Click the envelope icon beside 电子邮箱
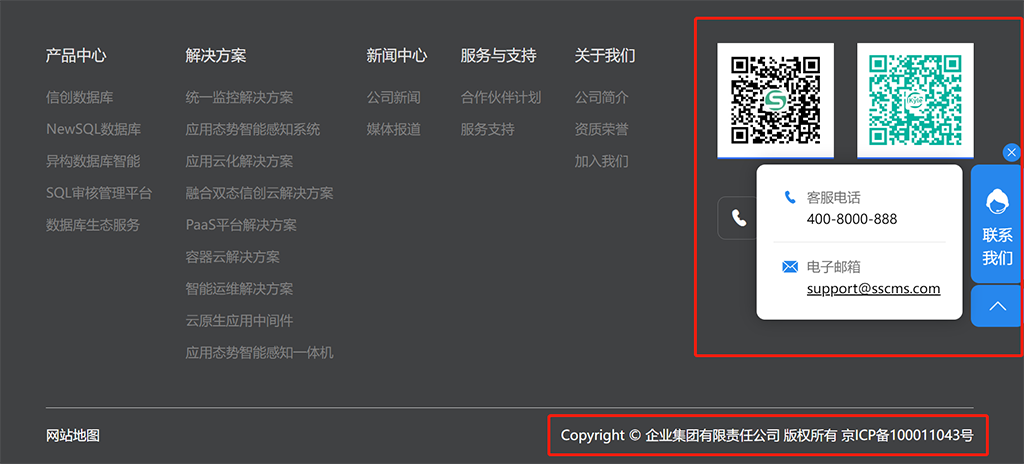 coord(790,267)
